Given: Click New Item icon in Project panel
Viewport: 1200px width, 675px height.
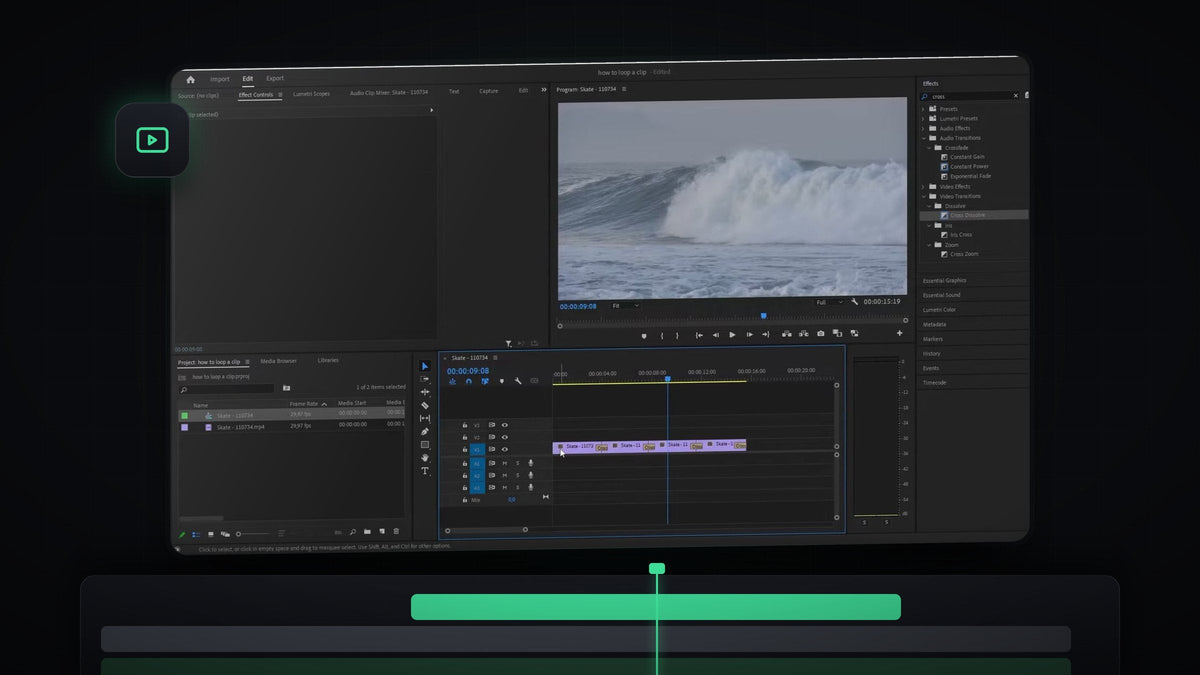Looking at the screenshot, I should coord(382,531).
